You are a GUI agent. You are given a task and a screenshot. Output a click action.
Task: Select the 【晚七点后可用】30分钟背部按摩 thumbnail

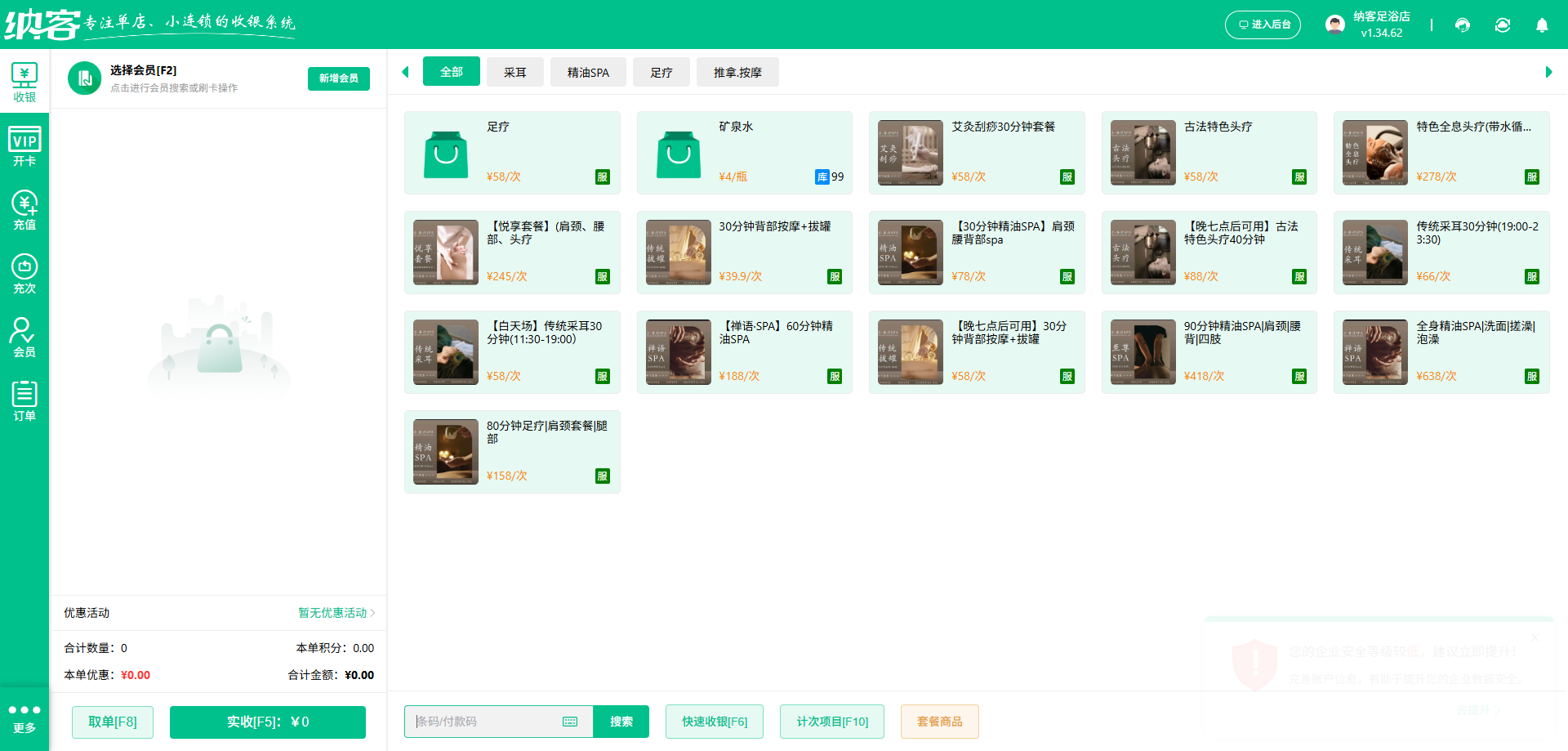[911, 352]
